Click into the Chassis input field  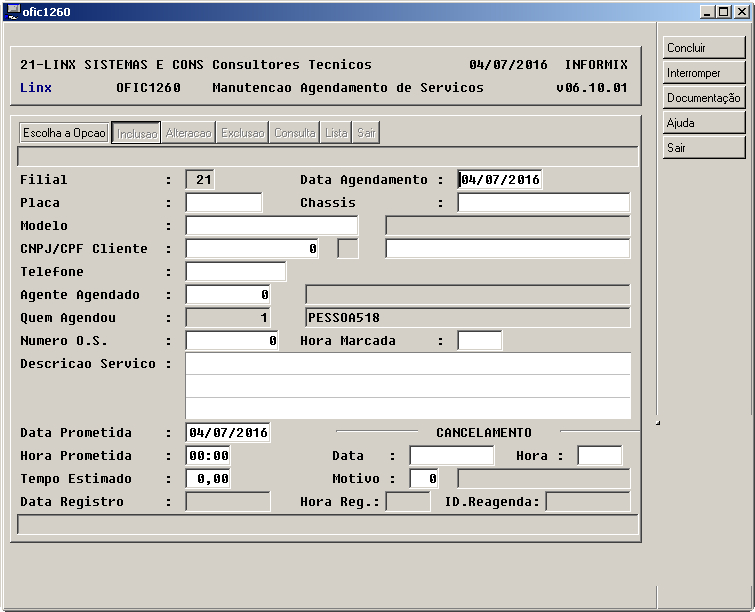point(544,203)
